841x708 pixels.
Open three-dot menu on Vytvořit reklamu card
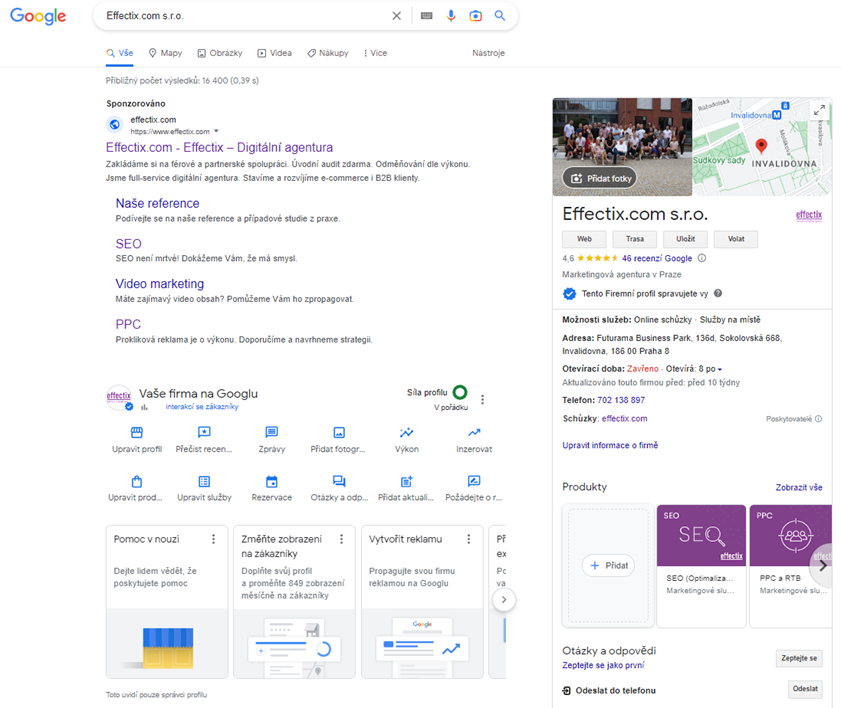pos(469,539)
